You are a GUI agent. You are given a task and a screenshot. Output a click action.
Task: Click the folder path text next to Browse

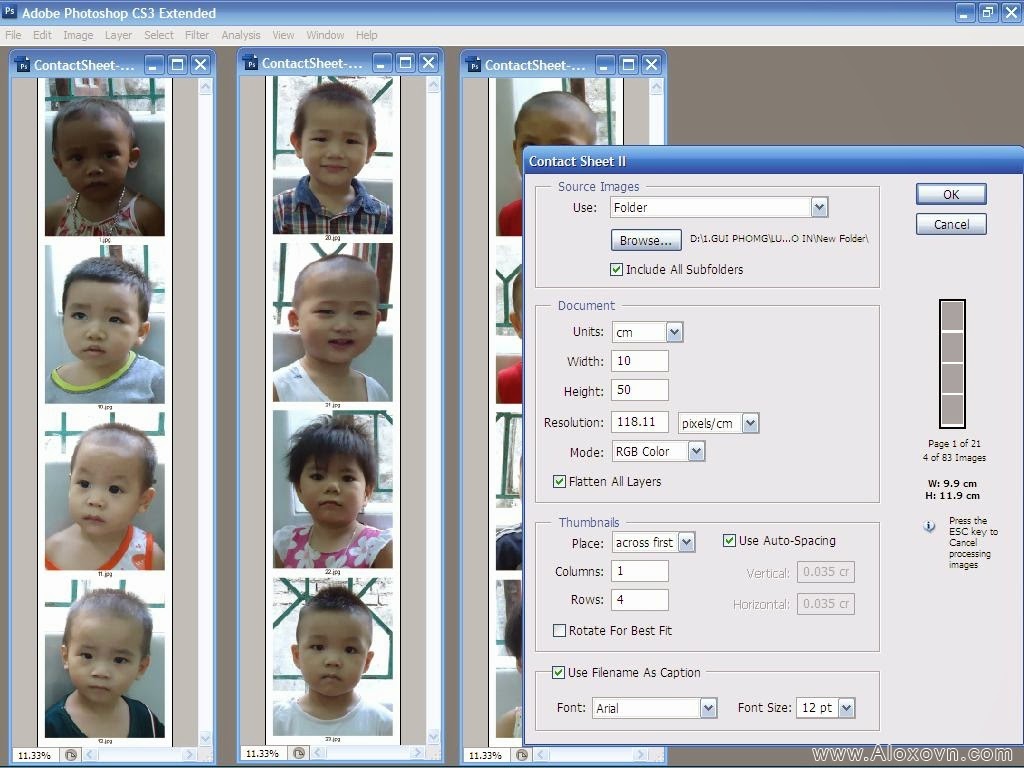(779, 239)
